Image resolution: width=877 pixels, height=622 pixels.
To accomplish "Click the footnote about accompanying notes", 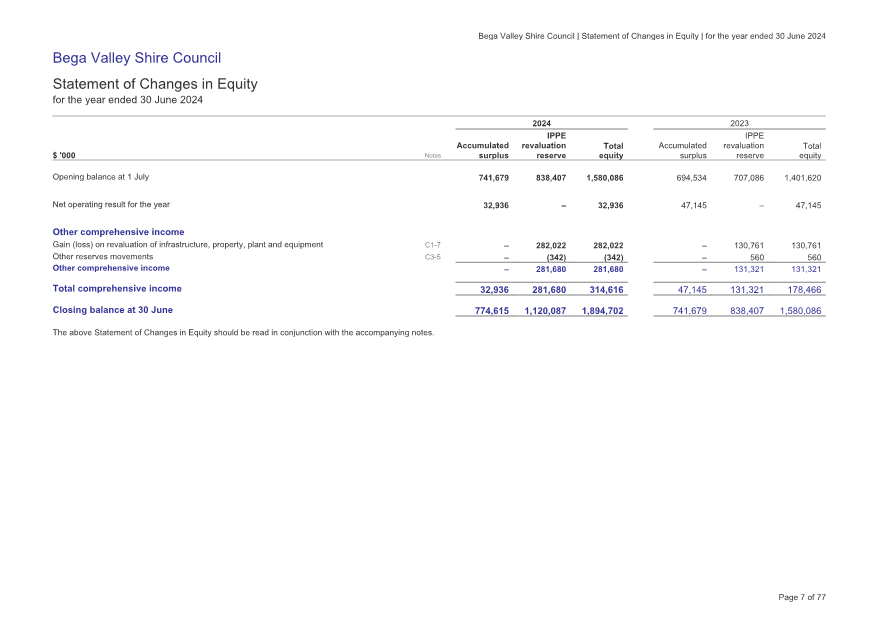I will pos(243,333).
